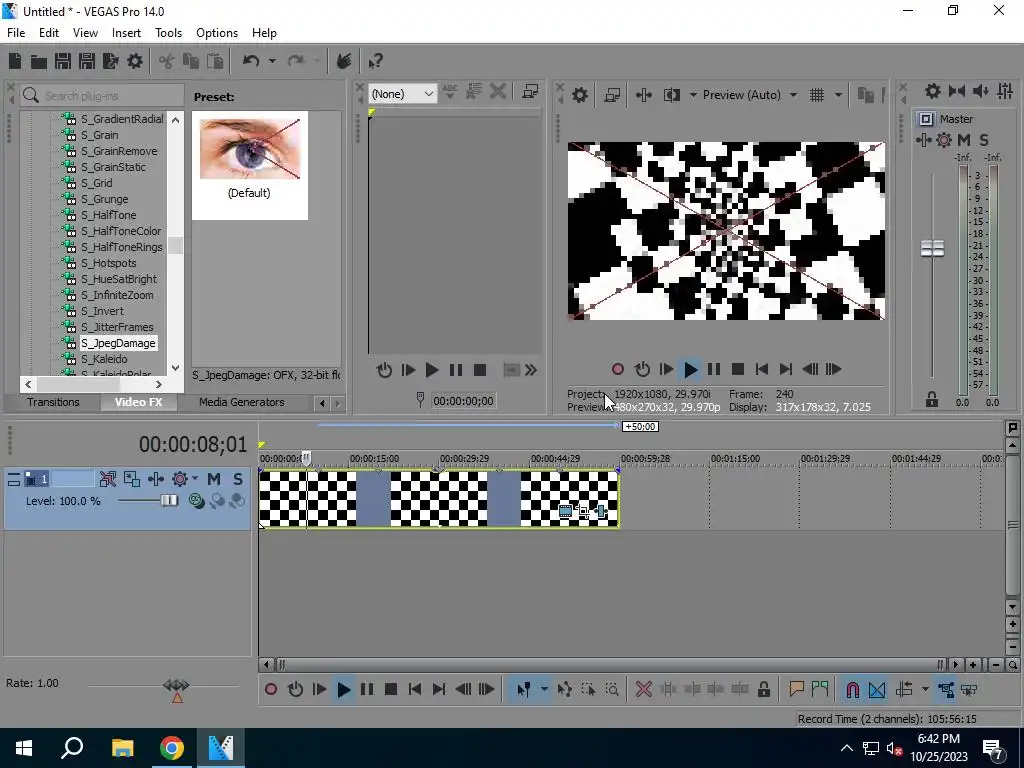Select the Zoom Edit Tool magnifier

coord(612,690)
